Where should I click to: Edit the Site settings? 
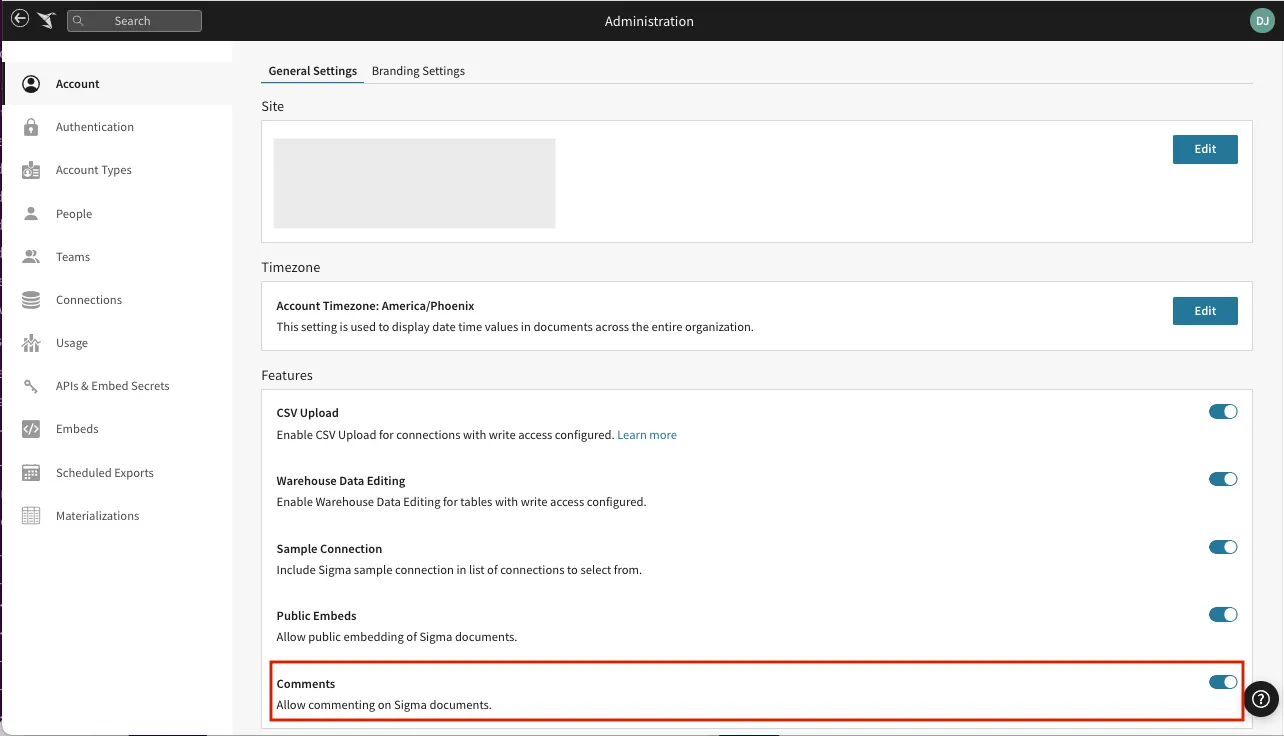click(1205, 149)
